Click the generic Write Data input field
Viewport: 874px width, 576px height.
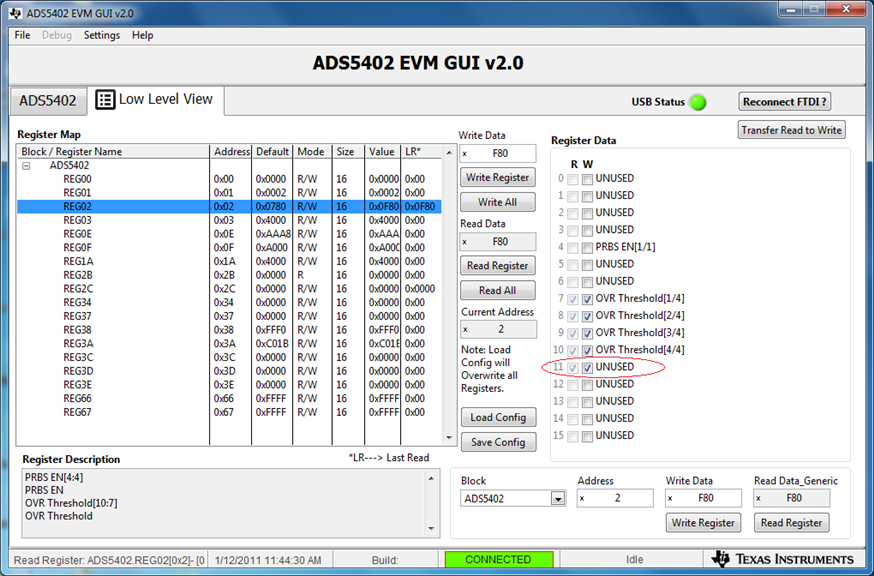[703, 498]
